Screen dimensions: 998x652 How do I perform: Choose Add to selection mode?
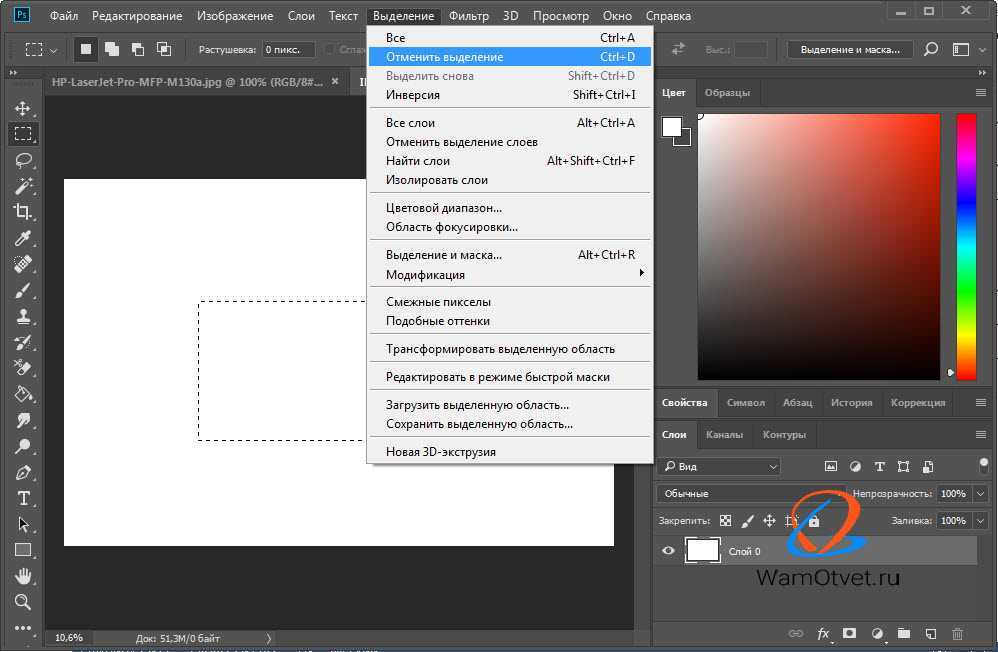click(112, 49)
